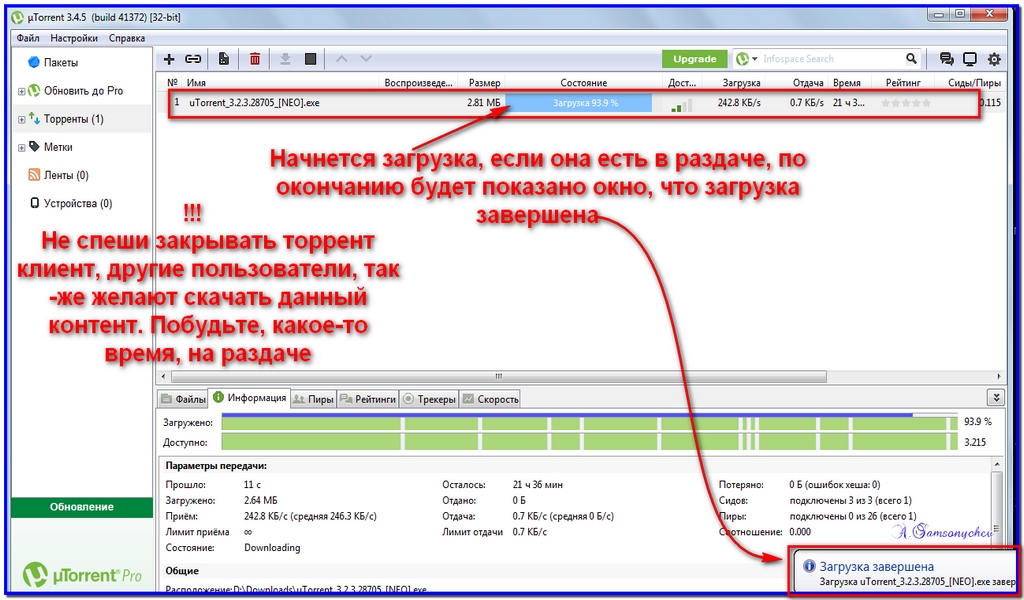Expand the Обновить до Pro tree node

tap(22, 92)
